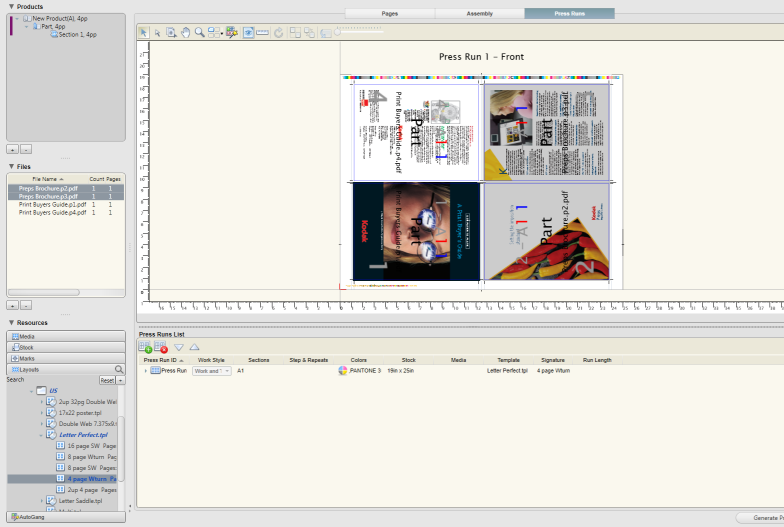Collapse the New Product(A) tree arrow
Viewport: 784px width, 527px height.
click(x=18, y=18)
